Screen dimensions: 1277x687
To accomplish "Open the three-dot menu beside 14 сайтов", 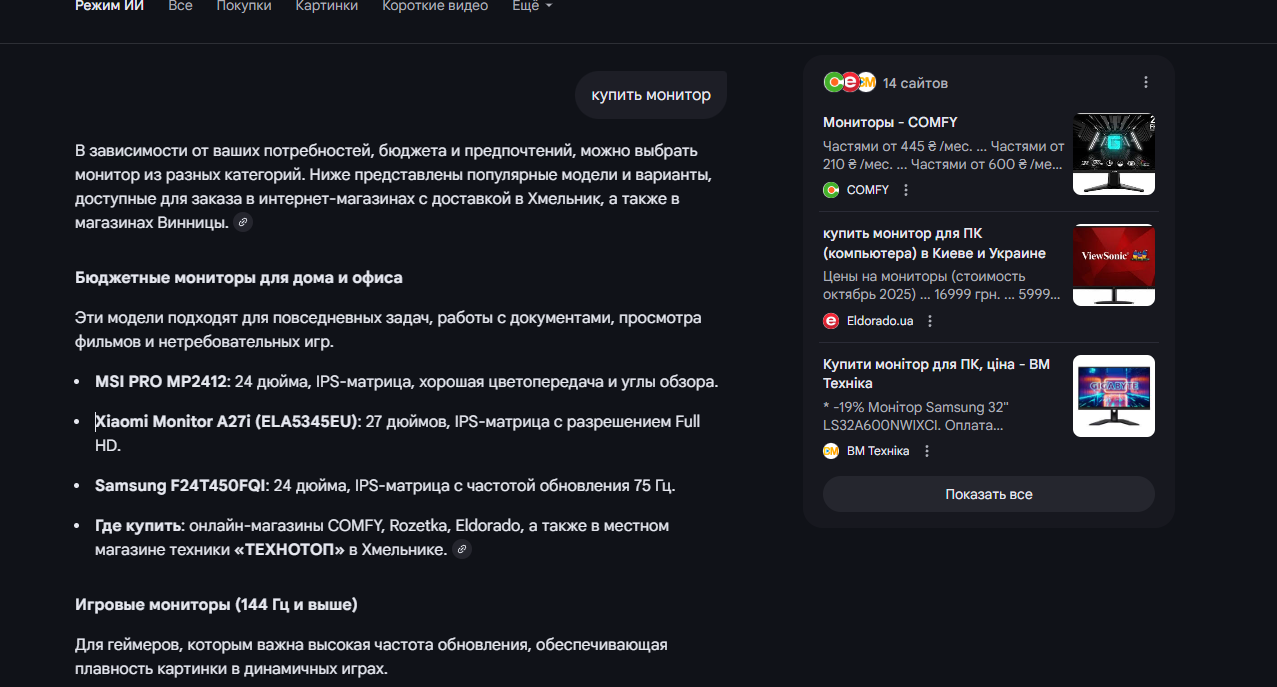I will point(1146,83).
